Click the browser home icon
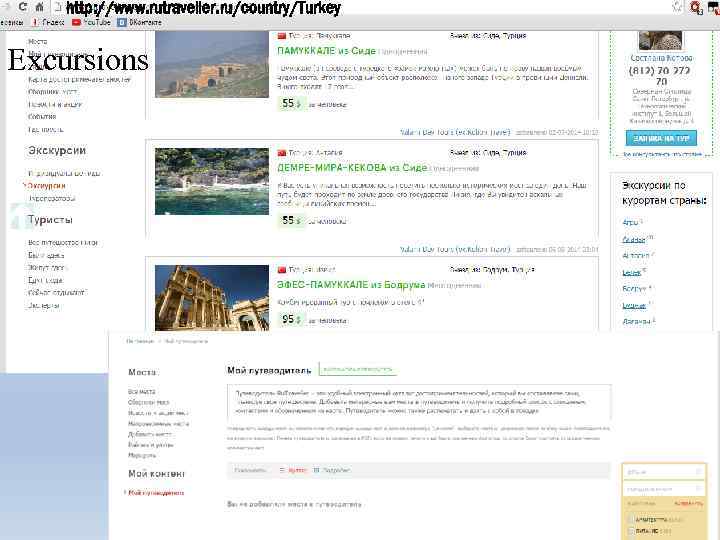This screenshot has width=720, height=540. pyautogui.click(x=39, y=6)
